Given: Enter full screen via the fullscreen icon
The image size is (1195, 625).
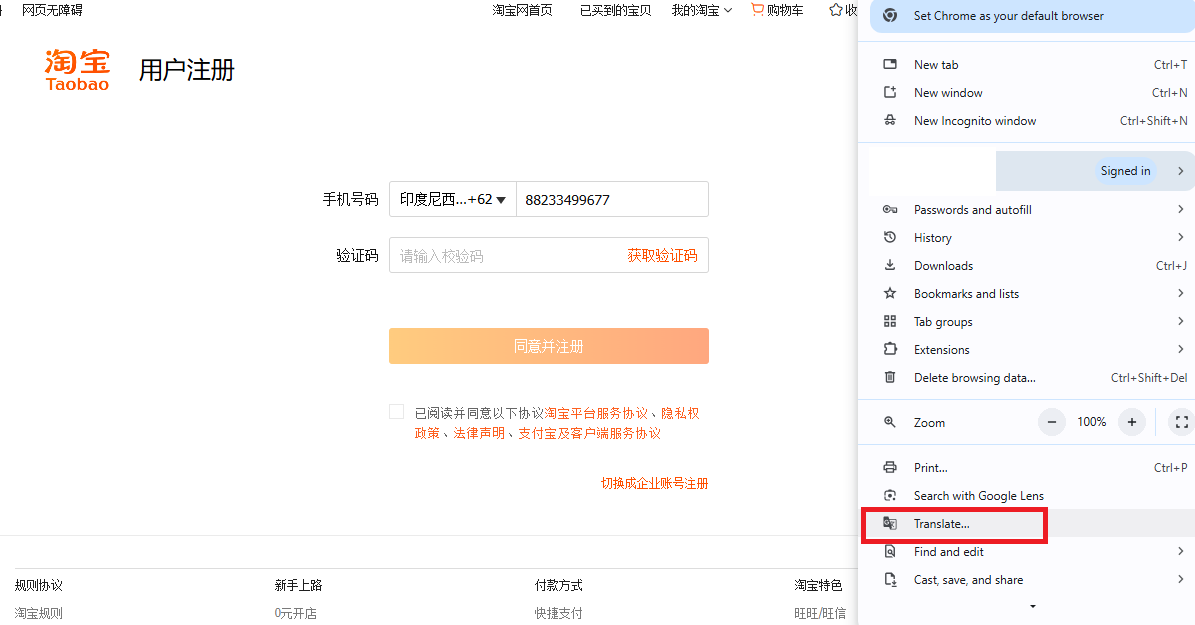Looking at the screenshot, I should pos(1181,421).
